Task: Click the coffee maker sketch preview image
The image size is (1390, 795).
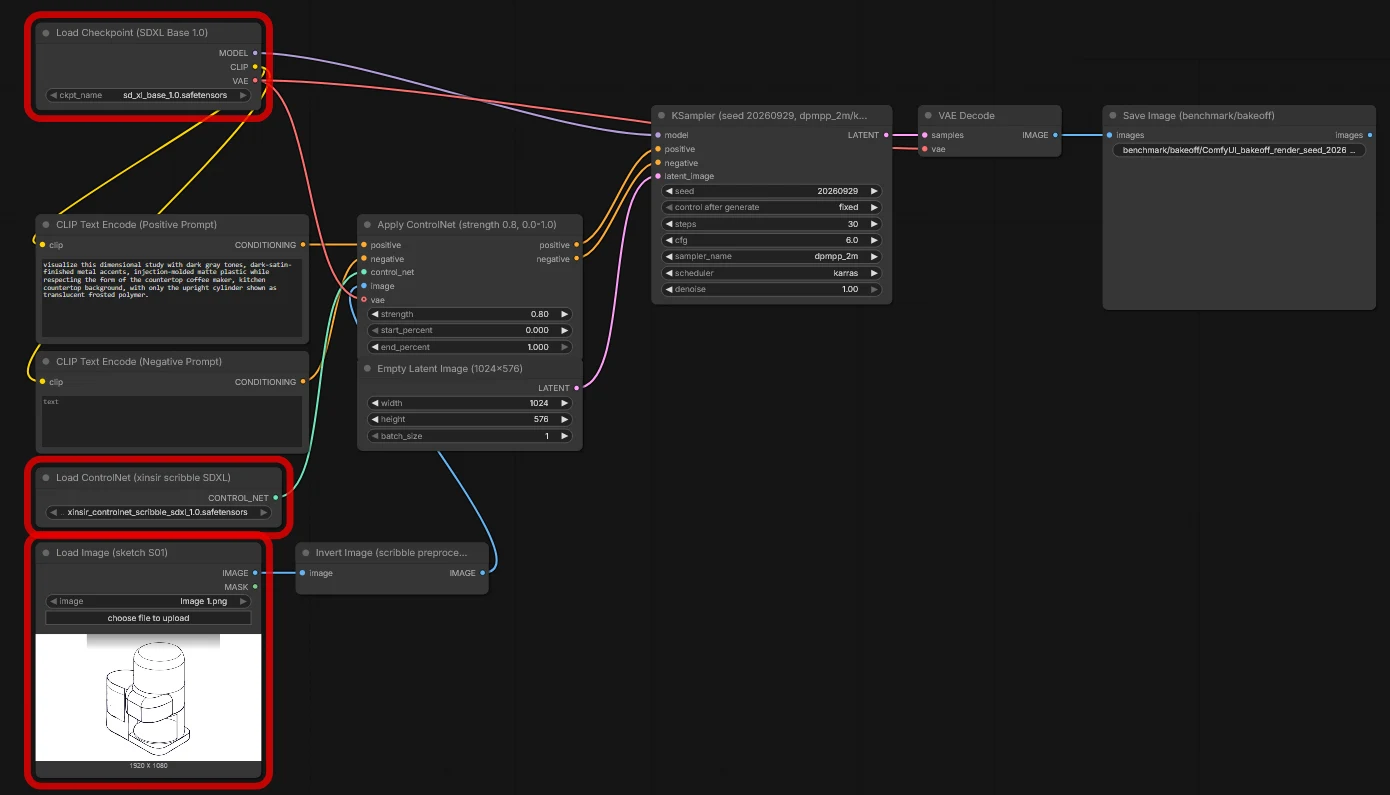Action: [x=148, y=697]
